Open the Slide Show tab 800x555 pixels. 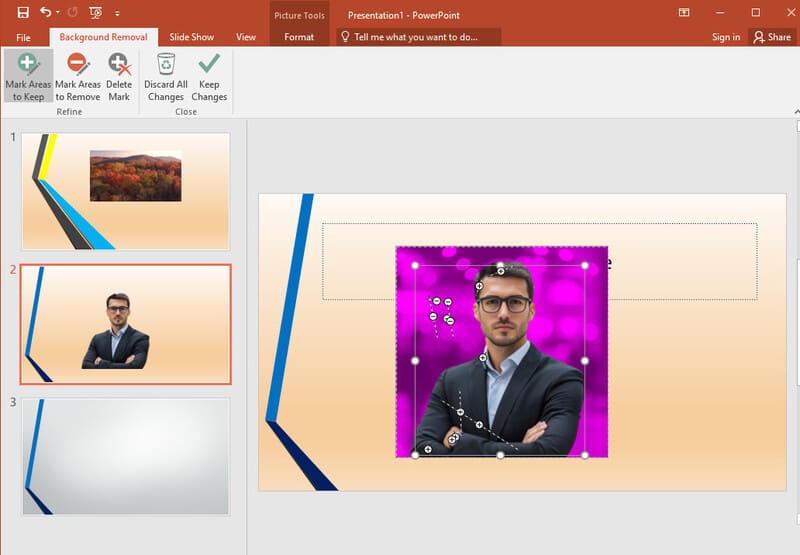(191, 37)
